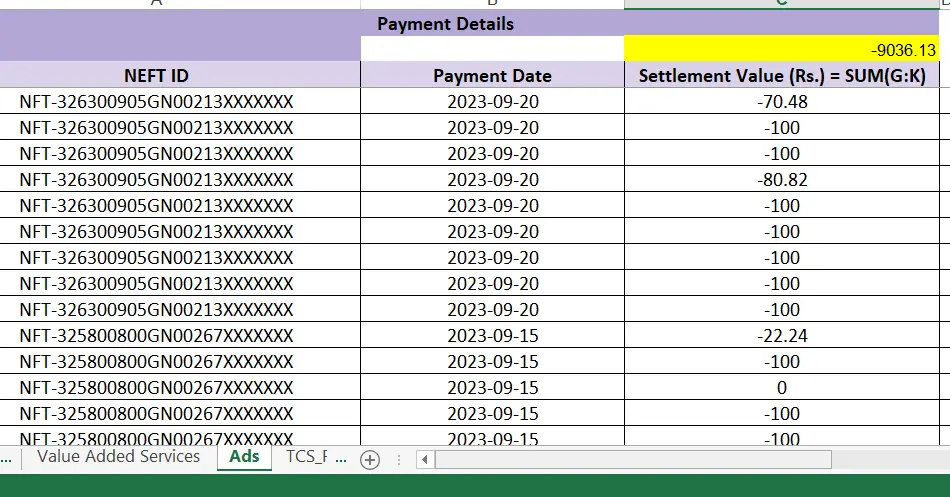This screenshot has height=497, width=950.
Task: Click the NEFT ID column heading cell
Action: [x=156, y=75]
